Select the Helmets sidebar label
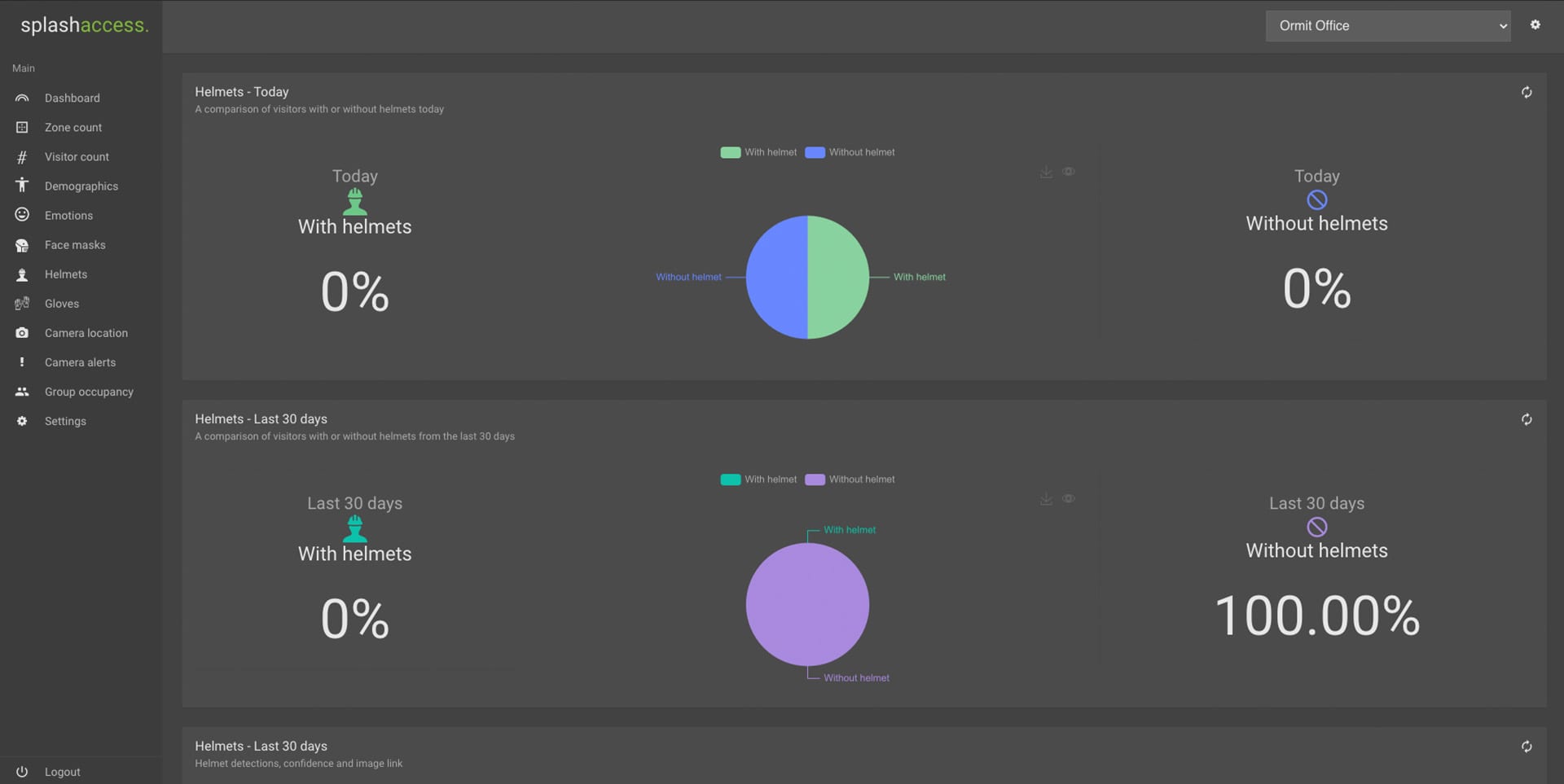1564x784 pixels. [x=66, y=274]
